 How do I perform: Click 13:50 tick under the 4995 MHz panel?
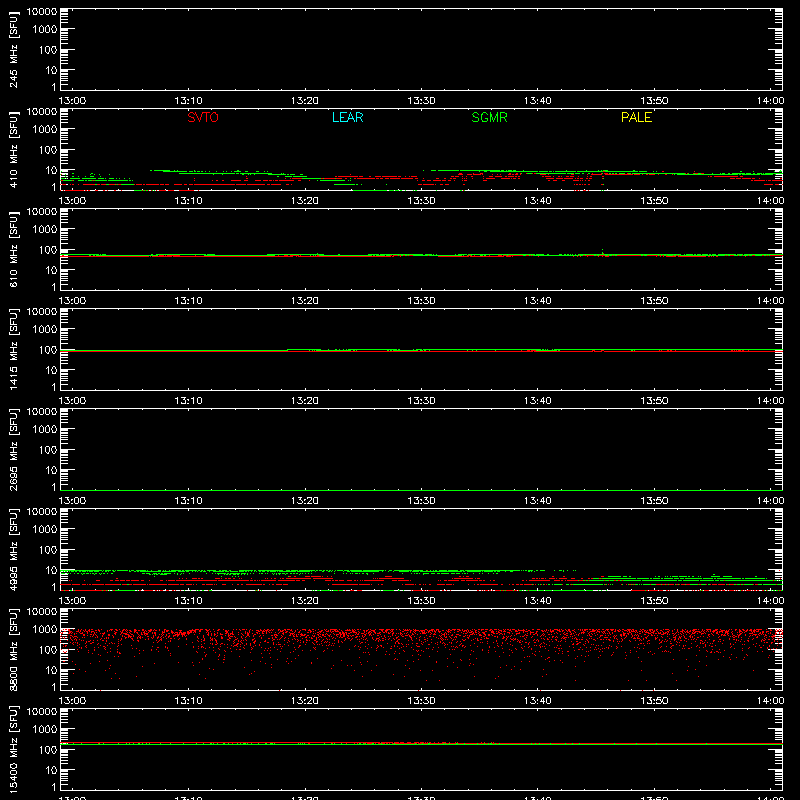[654, 601]
